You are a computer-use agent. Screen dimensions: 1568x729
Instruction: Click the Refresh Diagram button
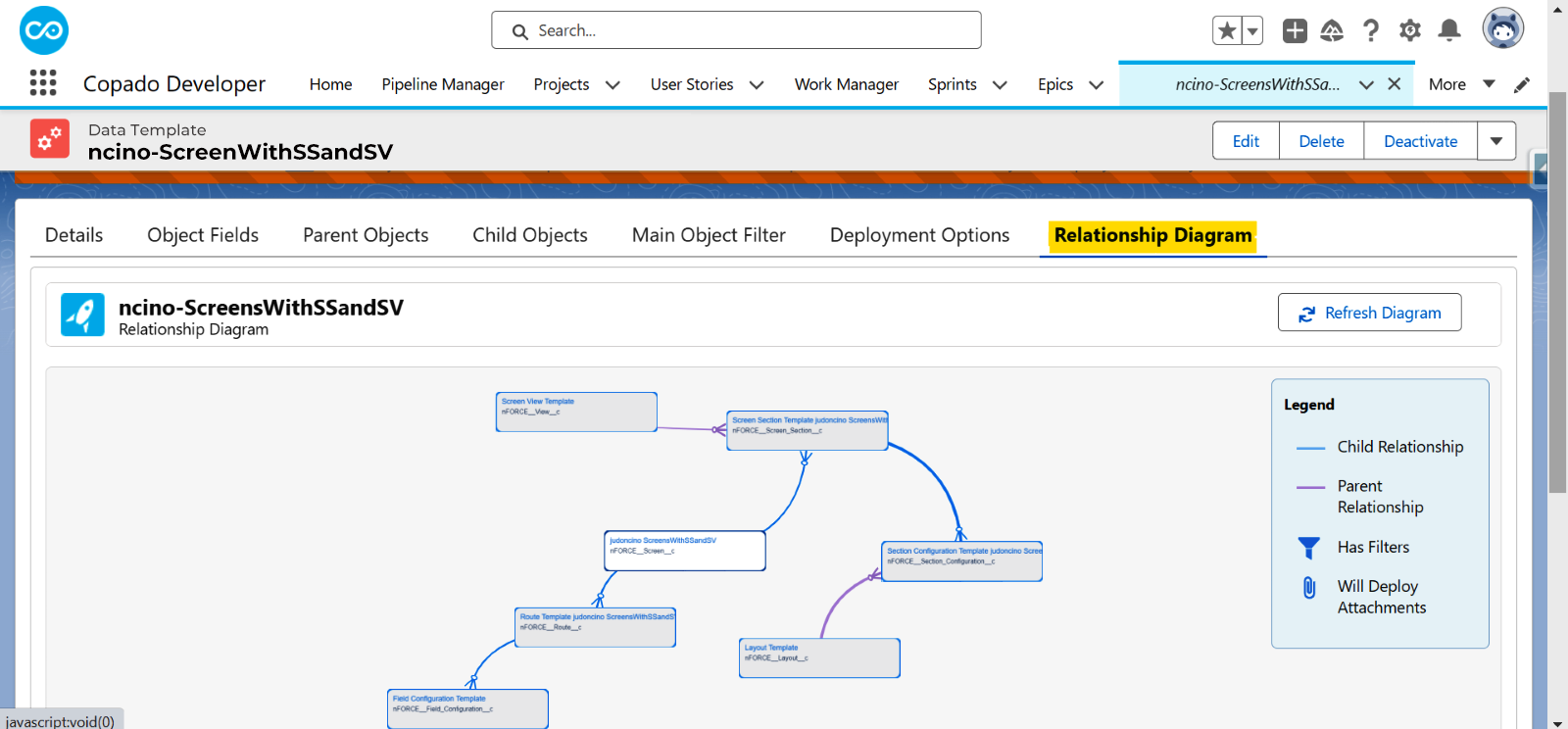tap(1369, 313)
